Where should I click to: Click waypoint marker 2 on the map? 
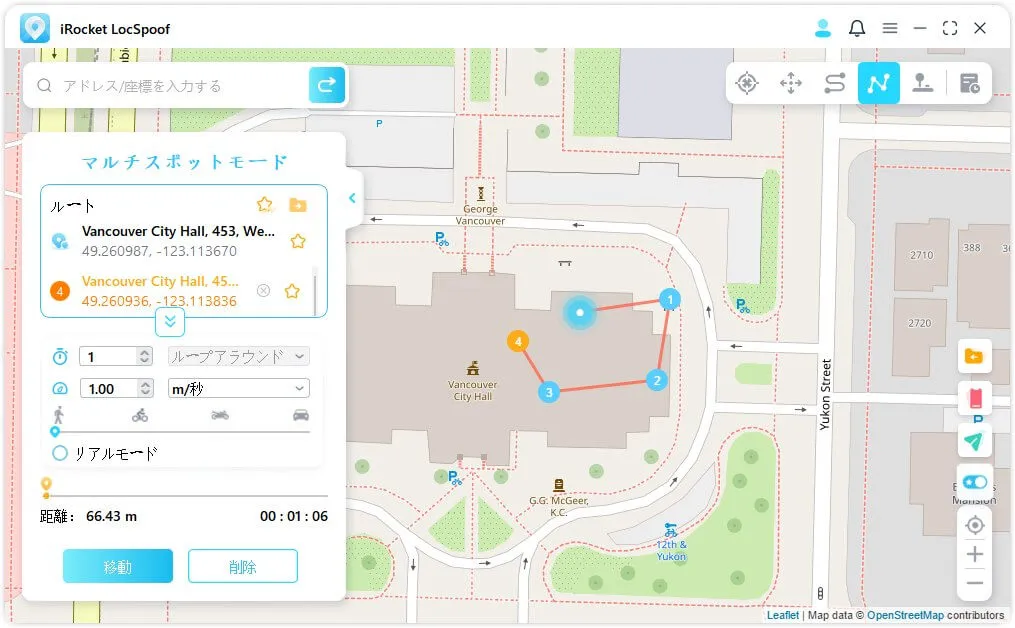click(657, 380)
